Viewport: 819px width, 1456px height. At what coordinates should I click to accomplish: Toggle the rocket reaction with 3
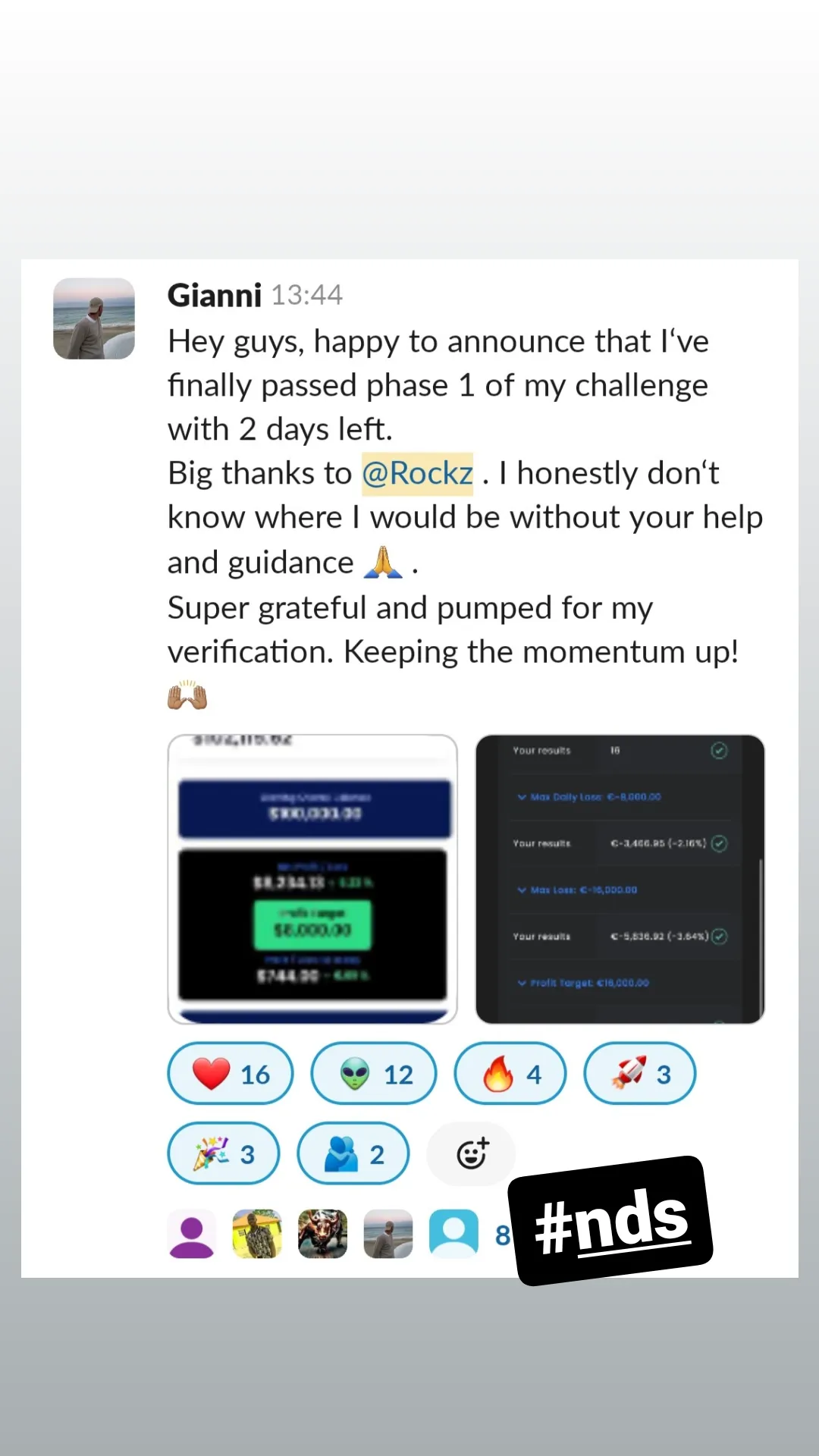click(639, 1073)
